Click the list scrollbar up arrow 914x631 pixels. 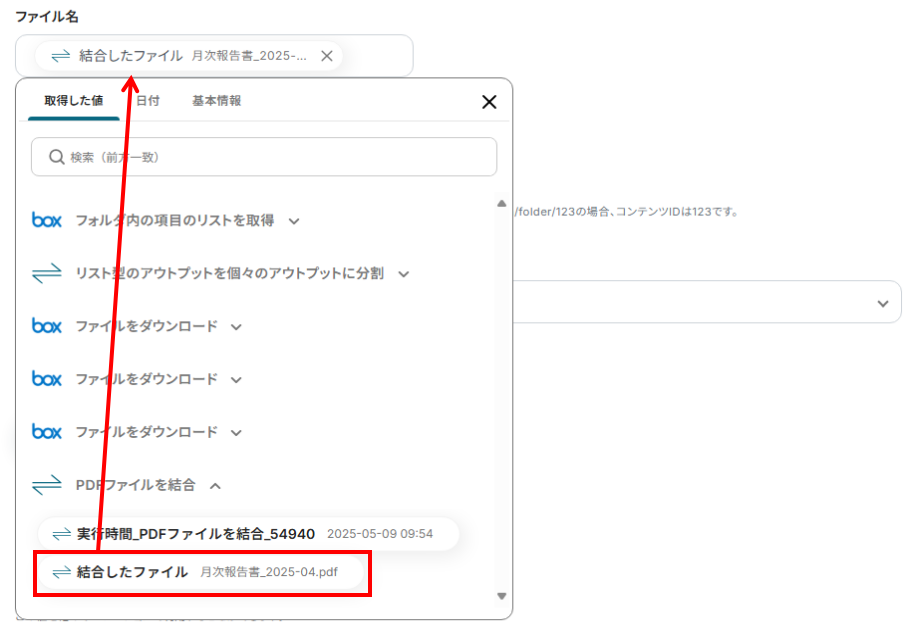point(501,203)
